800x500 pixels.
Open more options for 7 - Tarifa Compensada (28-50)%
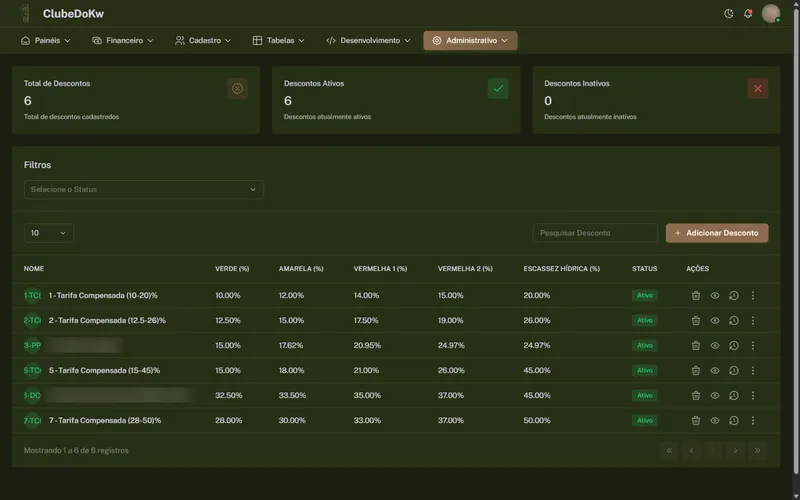(753, 420)
